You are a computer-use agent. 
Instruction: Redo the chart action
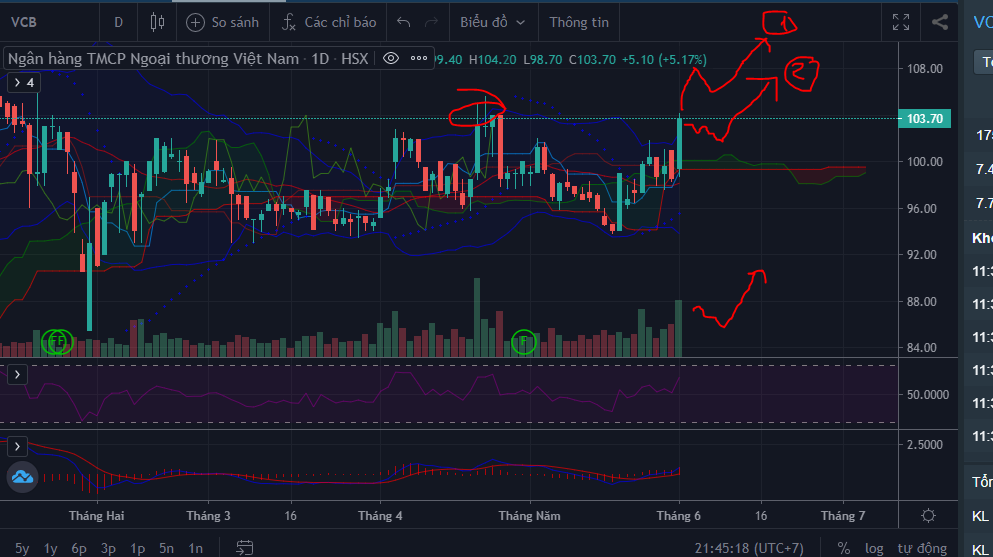coord(431,22)
